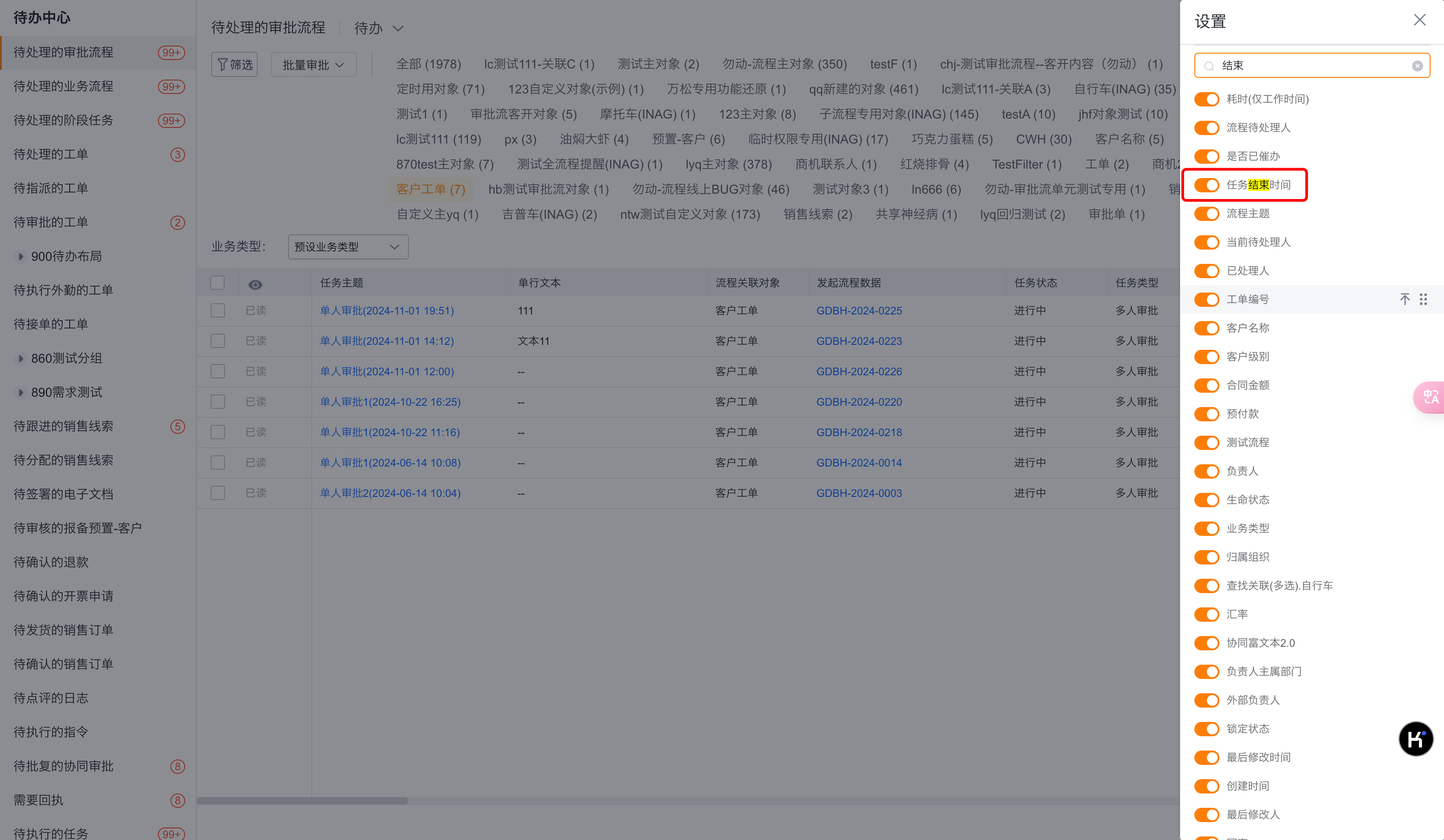This screenshot has width=1444, height=840.
Task: Clear the 结束 search text via the x icon
Action: [x=1418, y=65]
